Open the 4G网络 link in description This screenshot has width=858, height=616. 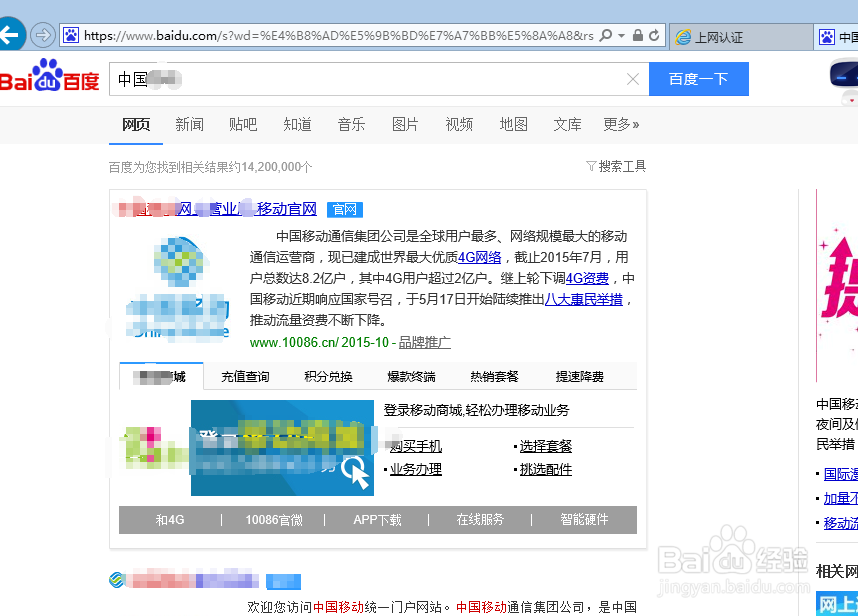click(x=479, y=257)
